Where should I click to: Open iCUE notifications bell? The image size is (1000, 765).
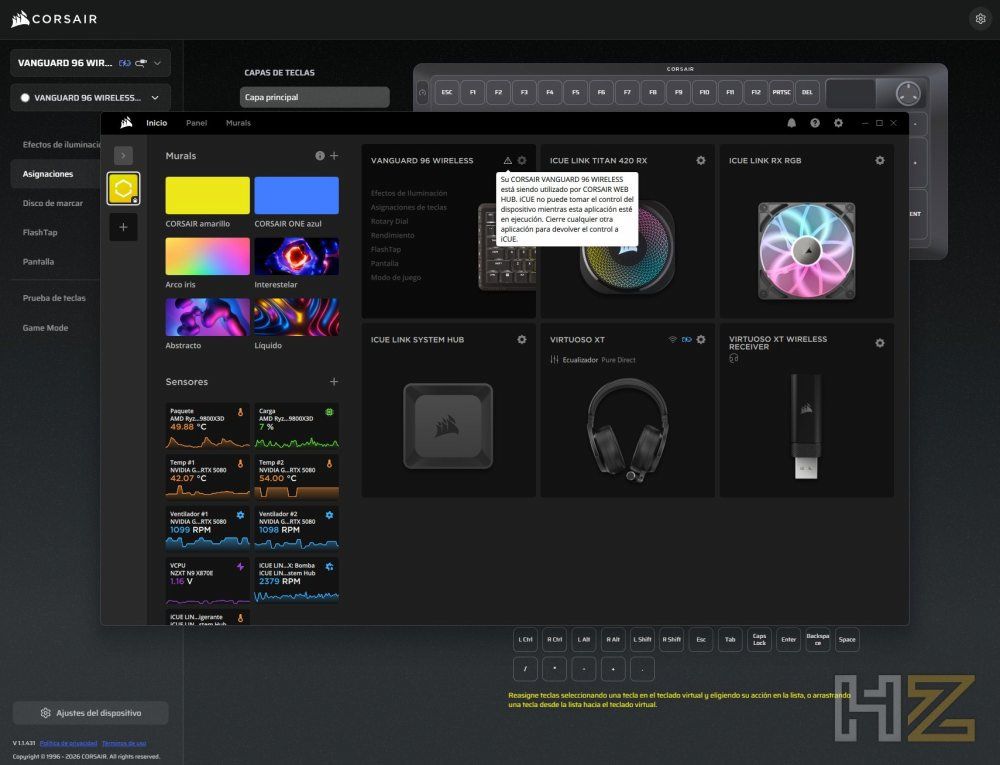tap(791, 123)
